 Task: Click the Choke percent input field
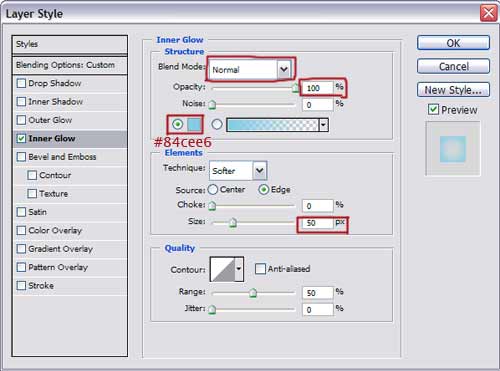[318, 206]
